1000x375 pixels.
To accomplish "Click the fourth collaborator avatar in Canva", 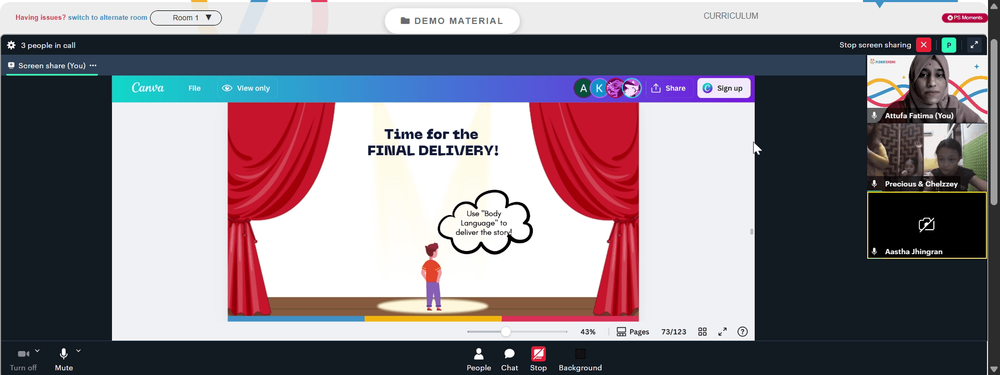I will 631,88.
